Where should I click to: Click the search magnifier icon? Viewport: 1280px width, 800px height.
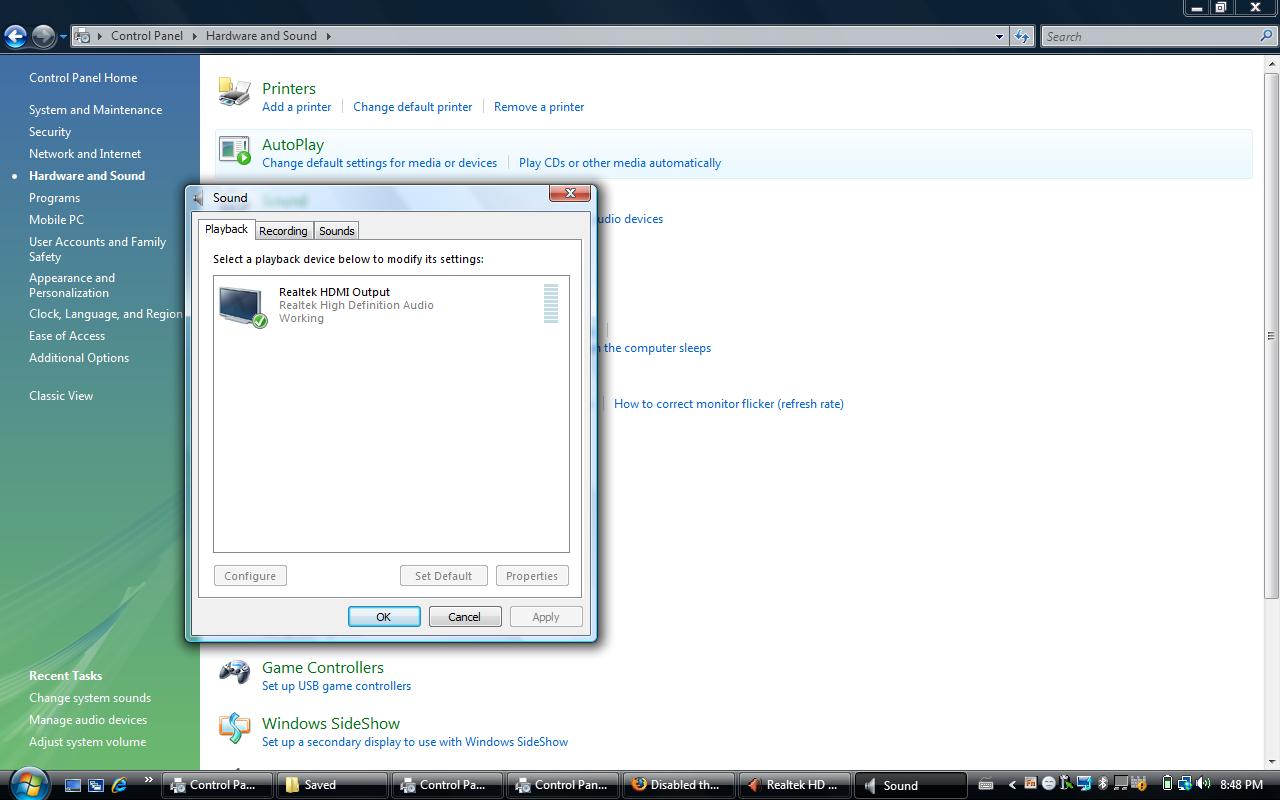pyautogui.click(x=1267, y=36)
